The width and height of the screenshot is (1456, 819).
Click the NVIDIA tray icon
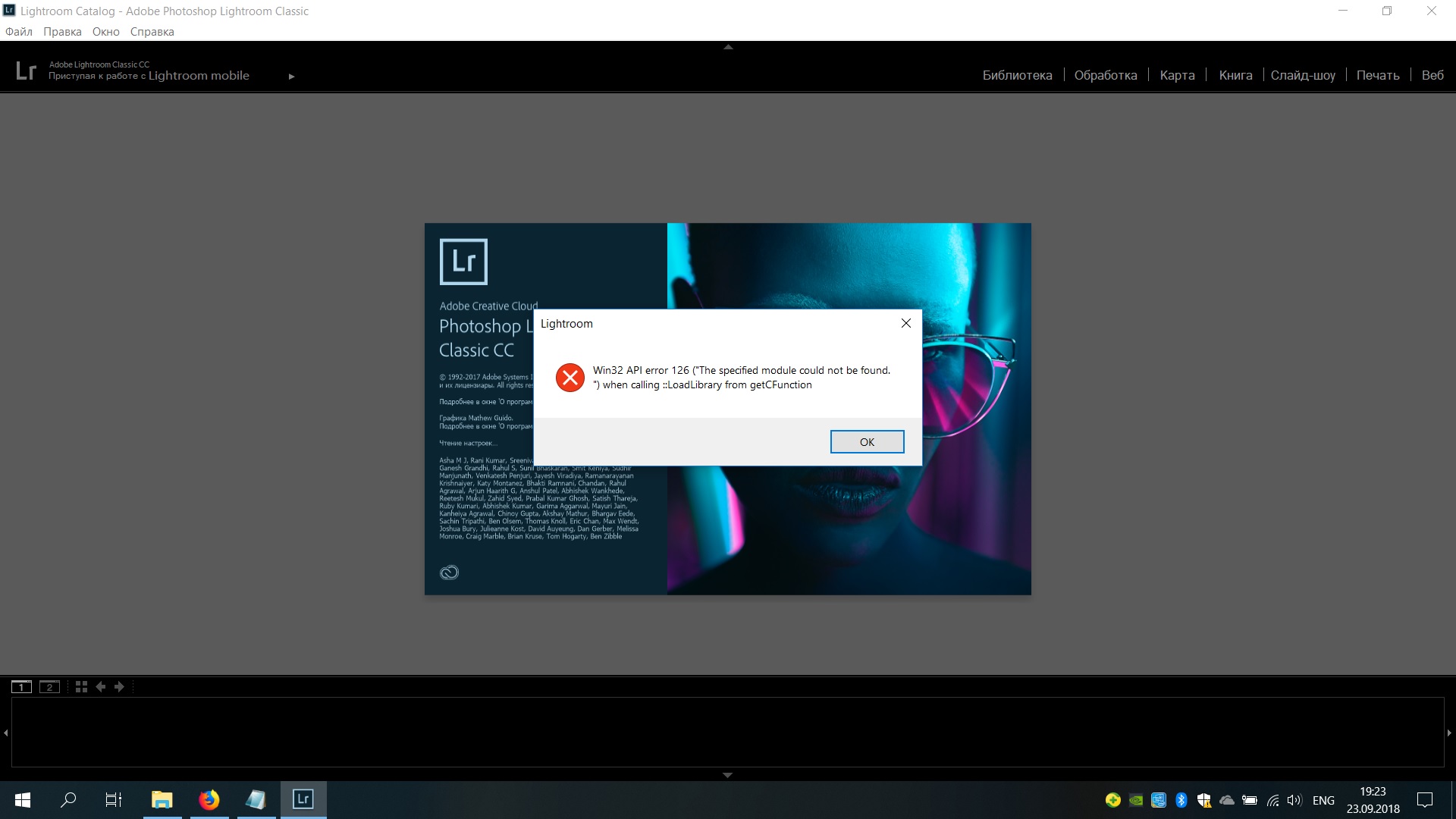(1136, 800)
